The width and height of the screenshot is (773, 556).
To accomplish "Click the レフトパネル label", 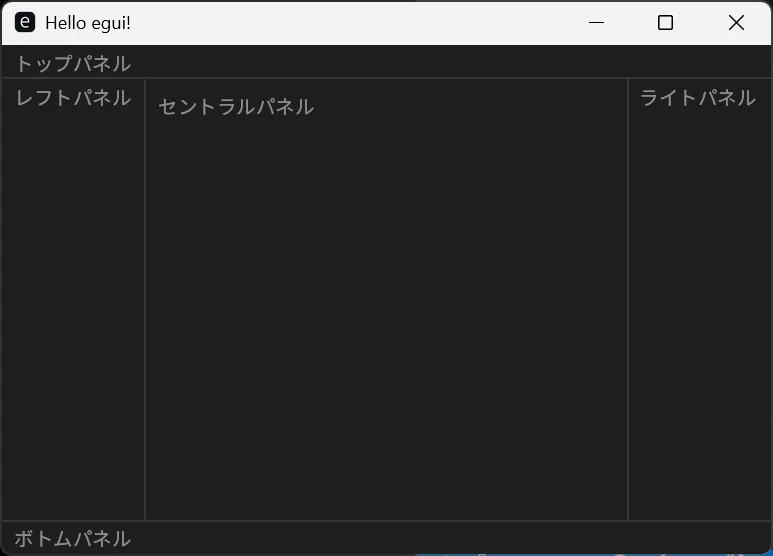I will coord(73,98).
